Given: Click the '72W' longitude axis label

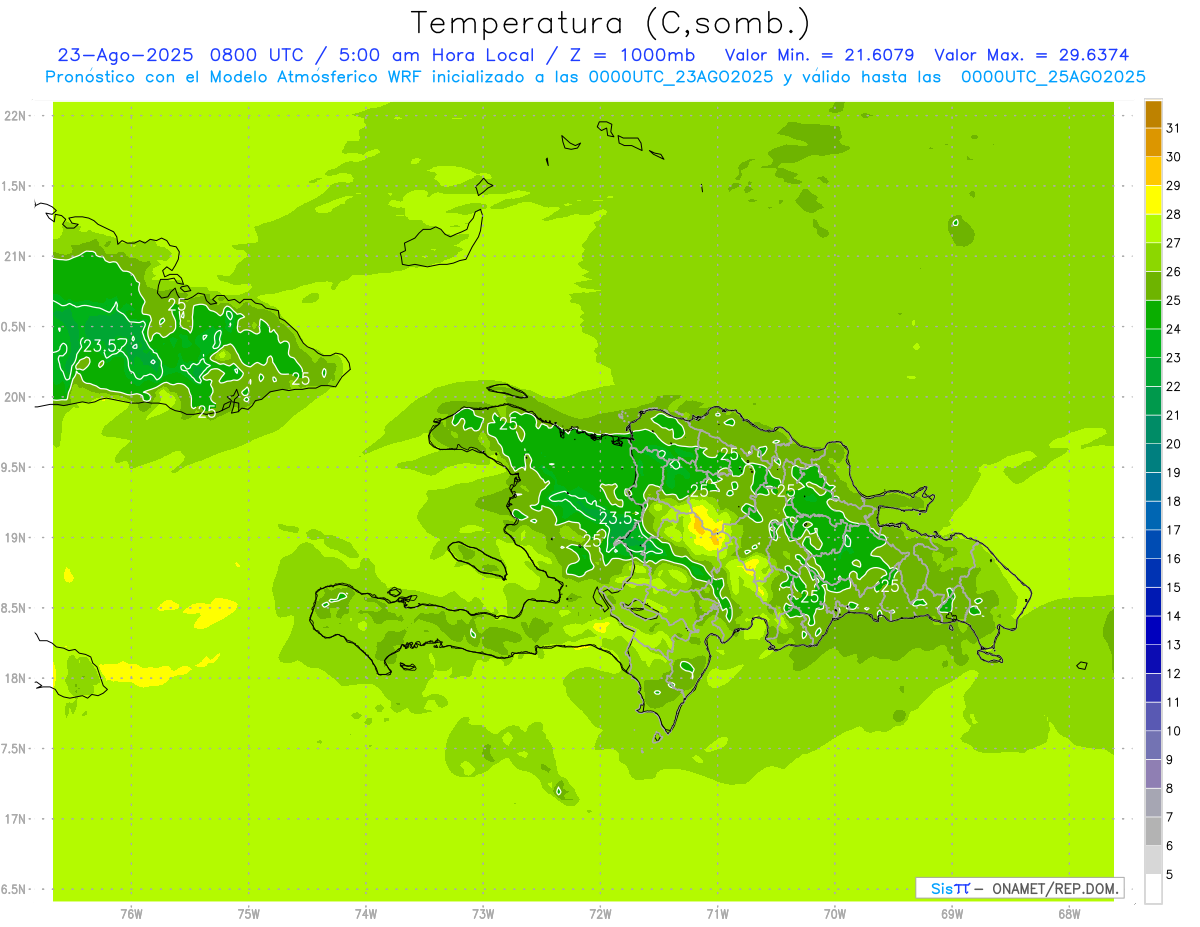Looking at the screenshot, I should point(601,913).
